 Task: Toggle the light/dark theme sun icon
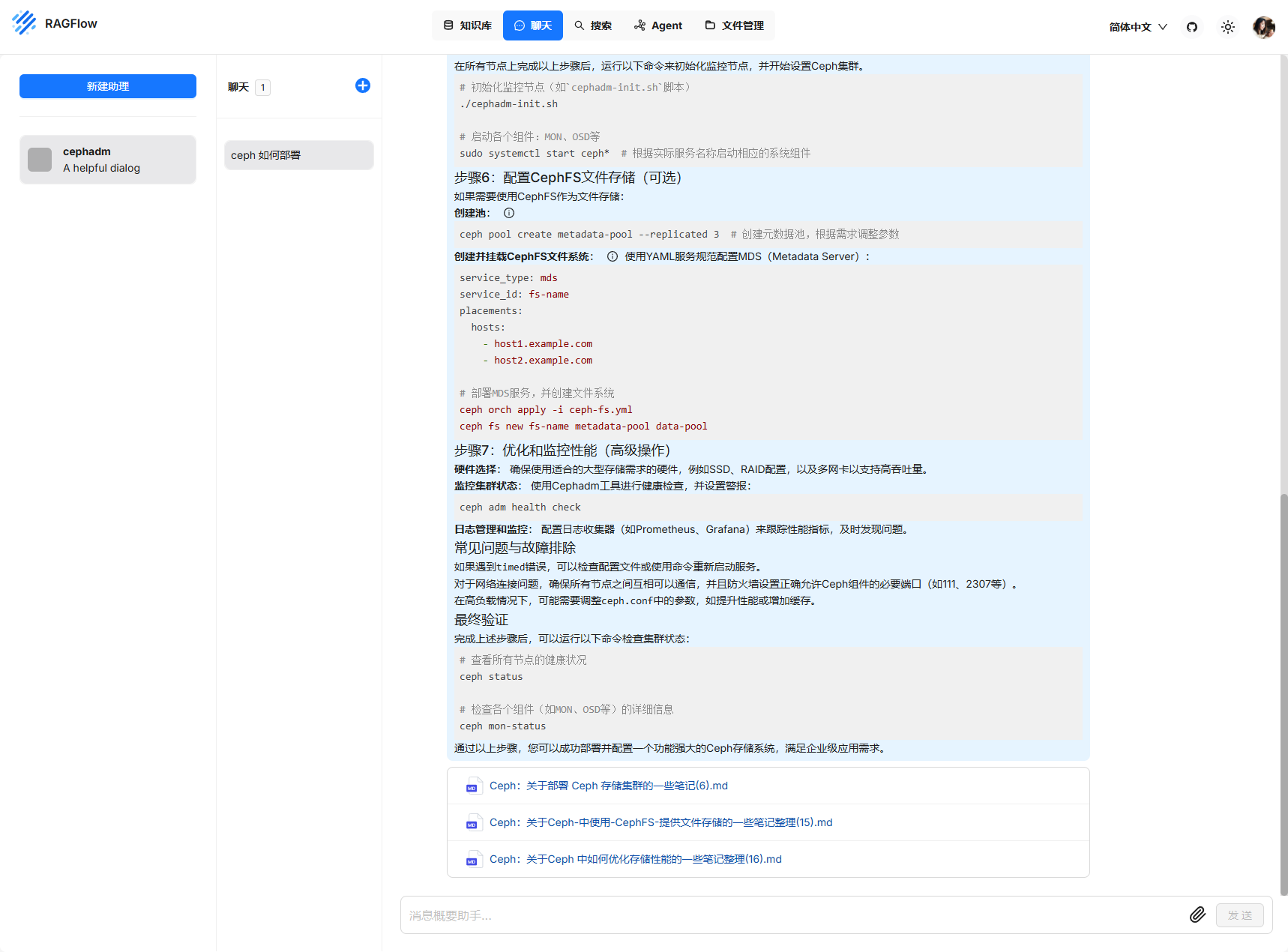tap(1228, 27)
